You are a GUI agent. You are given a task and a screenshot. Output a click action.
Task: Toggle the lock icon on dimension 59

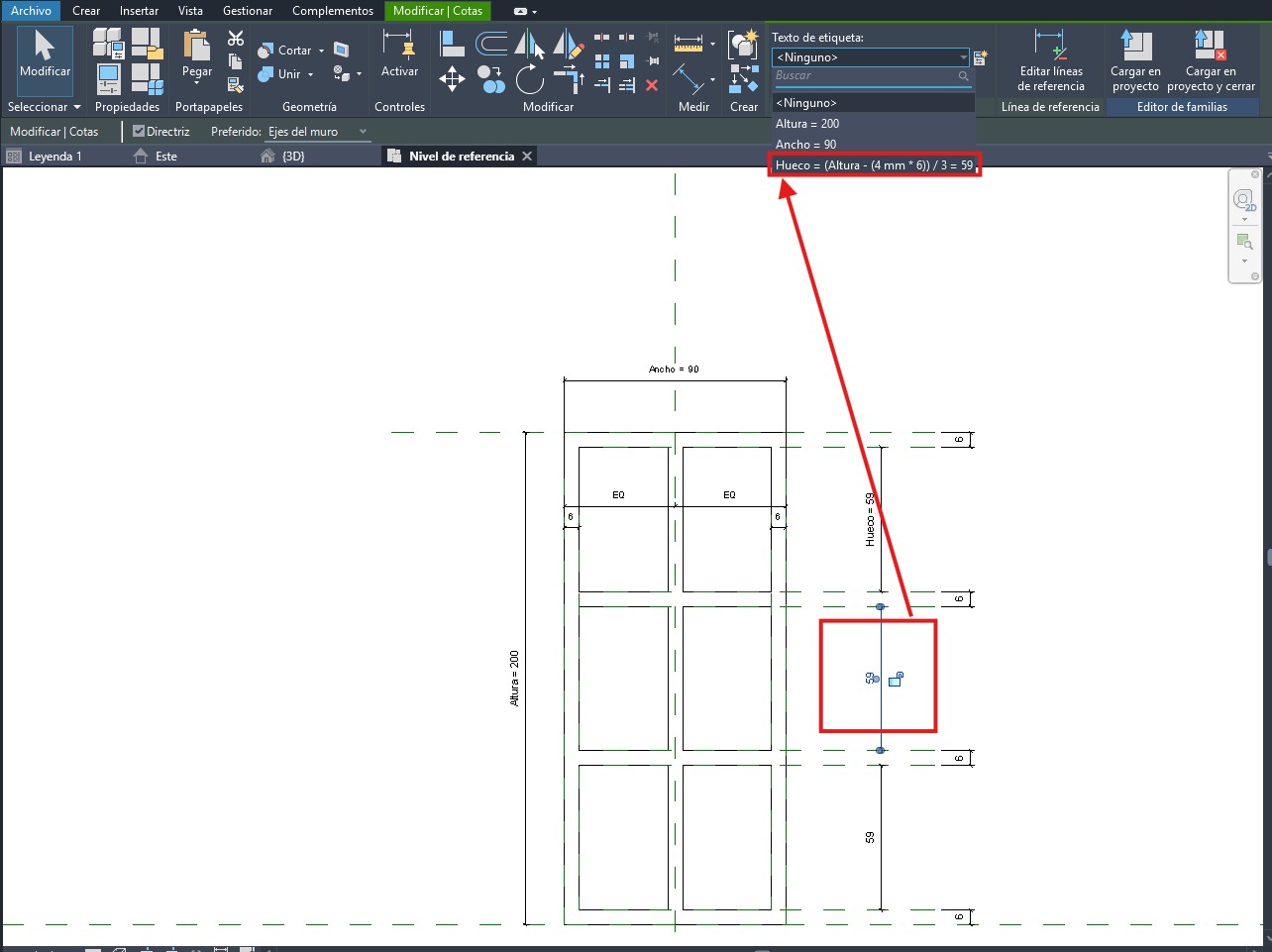click(x=896, y=680)
